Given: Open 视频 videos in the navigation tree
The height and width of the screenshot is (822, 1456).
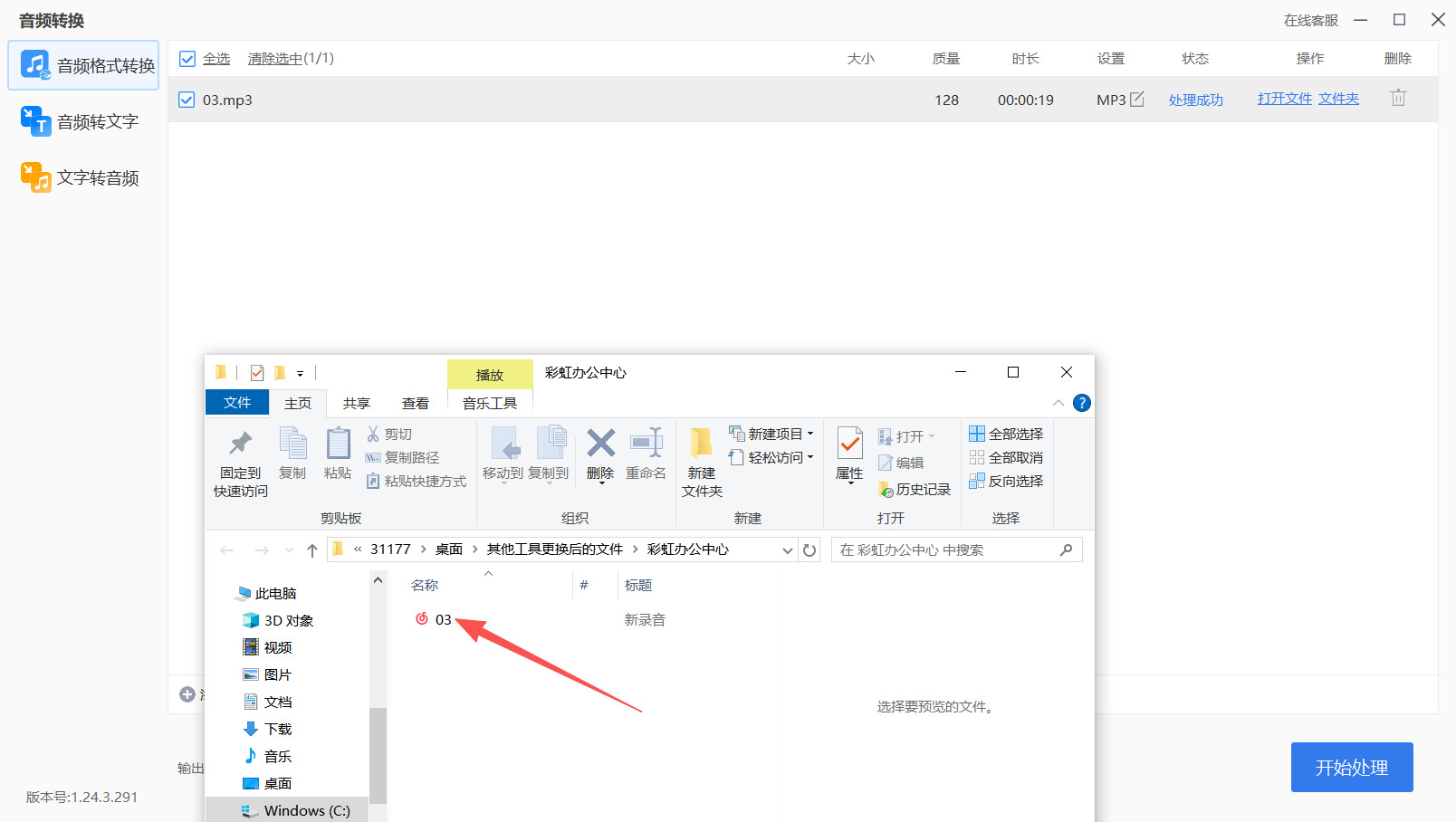Looking at the screenshot, I should coord(267,648).
